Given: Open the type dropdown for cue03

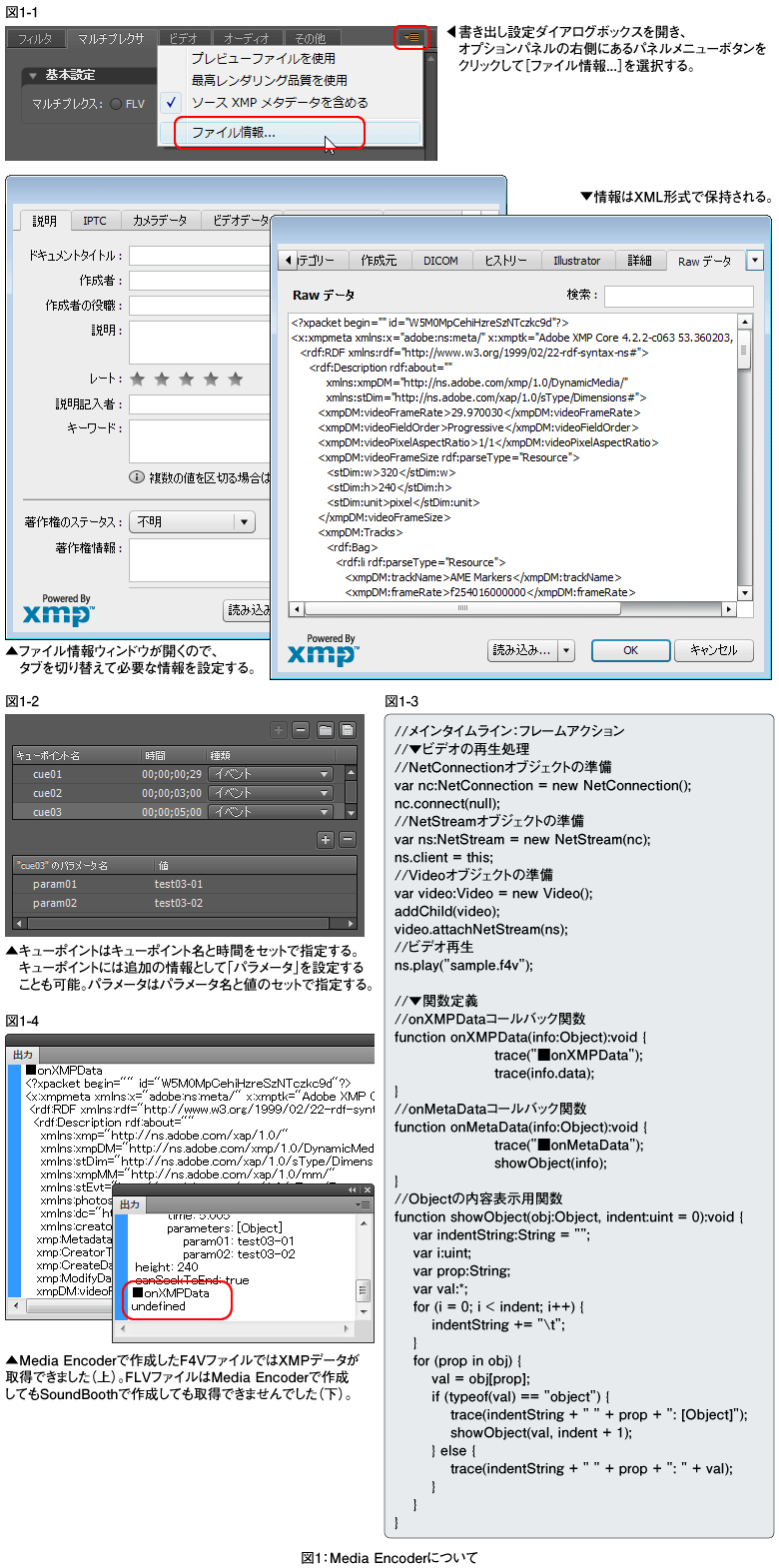Looking at the screenshot, I should click(272, 812).
